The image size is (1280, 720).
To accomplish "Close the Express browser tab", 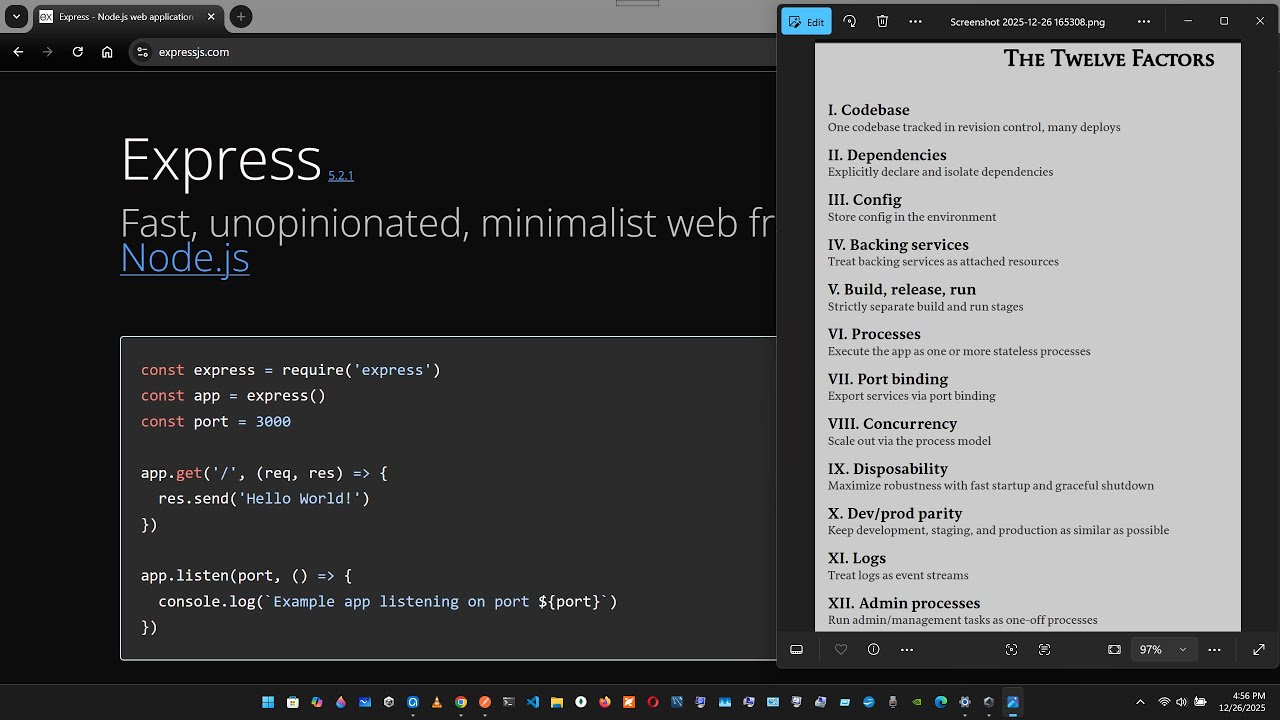I will tap(211, 17).
